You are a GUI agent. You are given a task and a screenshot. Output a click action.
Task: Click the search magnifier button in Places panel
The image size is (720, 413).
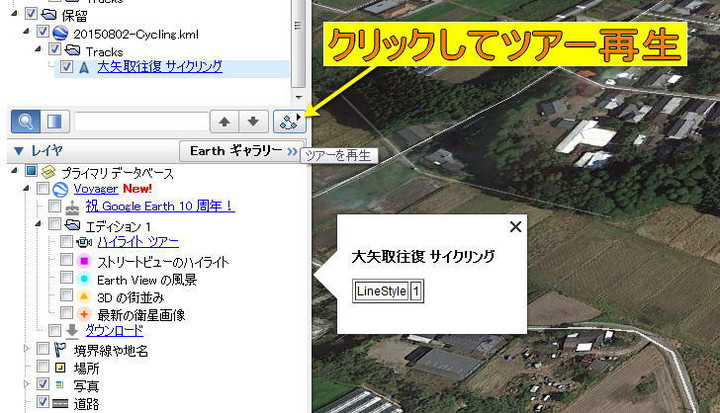coord(26,121)
